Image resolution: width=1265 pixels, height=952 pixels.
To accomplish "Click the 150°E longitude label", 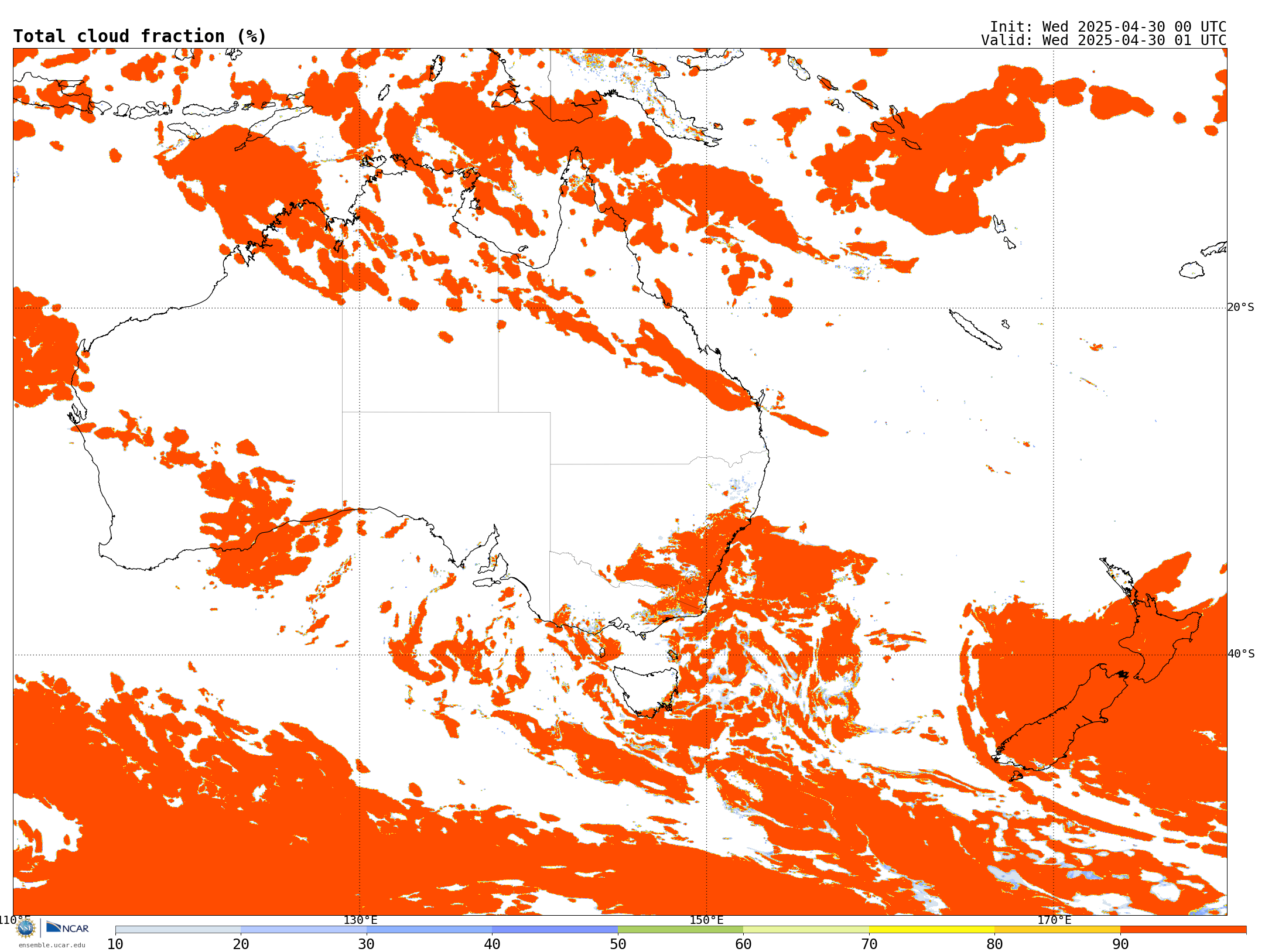I will (706, 920).
